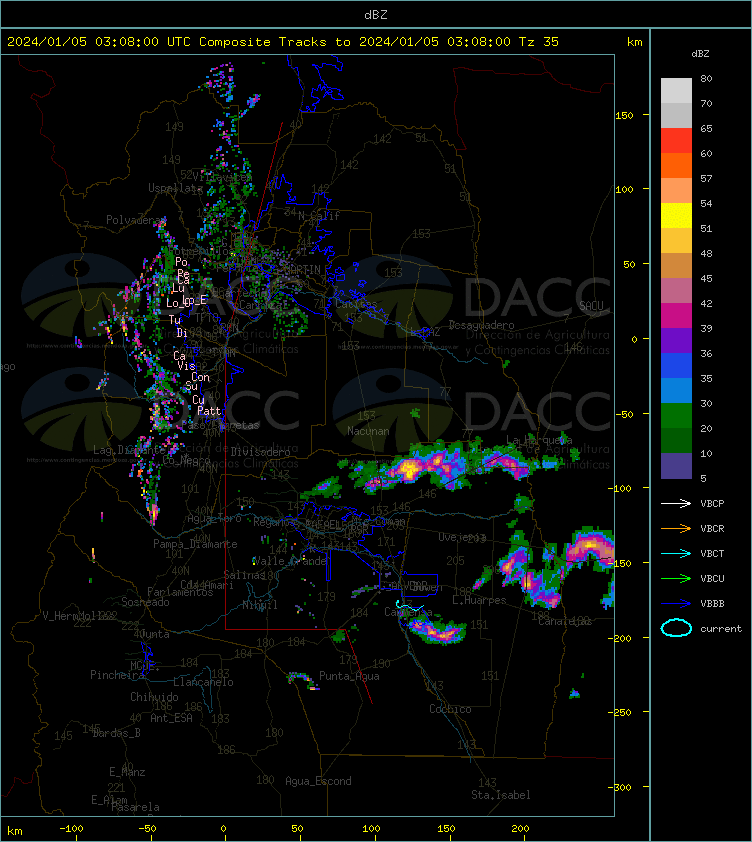Click the 'Tz 35' threshold text in header
This screenshot has width=752, height=842.
click(x=539, y=42)
